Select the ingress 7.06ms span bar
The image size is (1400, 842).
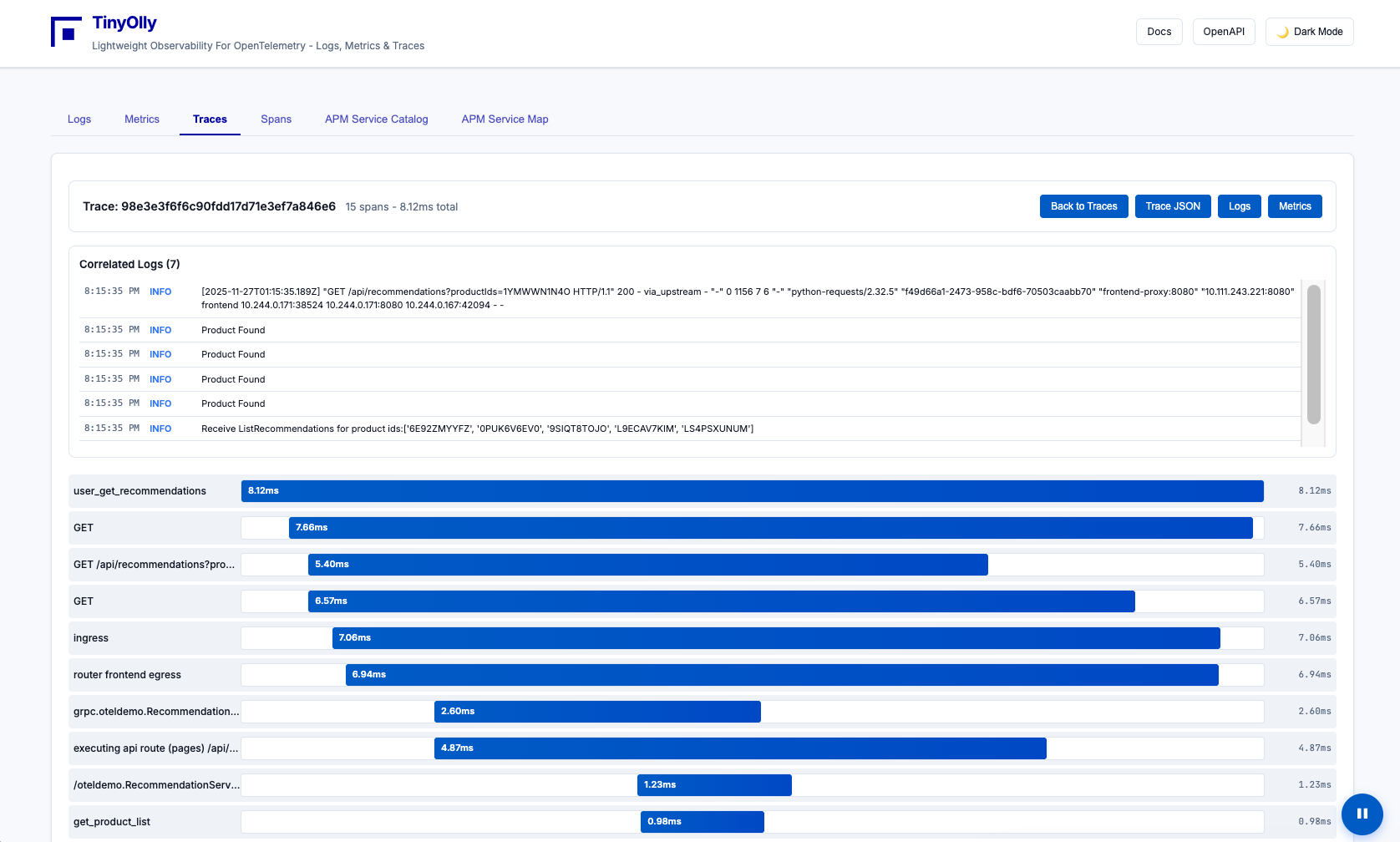point(775,638)
